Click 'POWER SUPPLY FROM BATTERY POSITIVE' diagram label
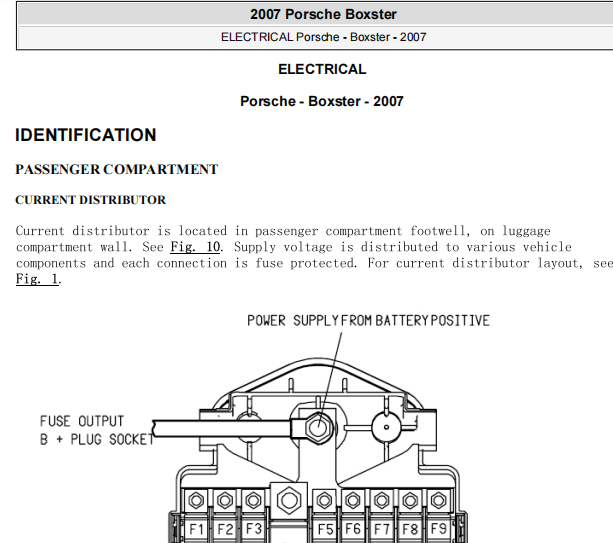 pos(368,321)
